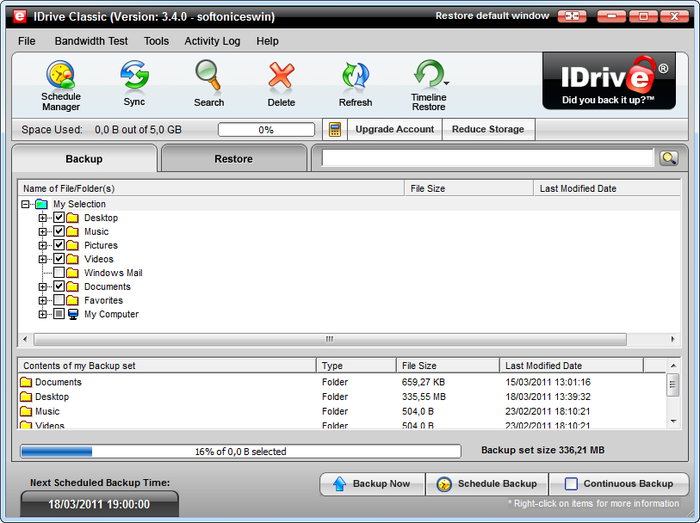The image size is (700, 523).
Task: Click the 16% selected progress bar
Action: click(241, 451)
